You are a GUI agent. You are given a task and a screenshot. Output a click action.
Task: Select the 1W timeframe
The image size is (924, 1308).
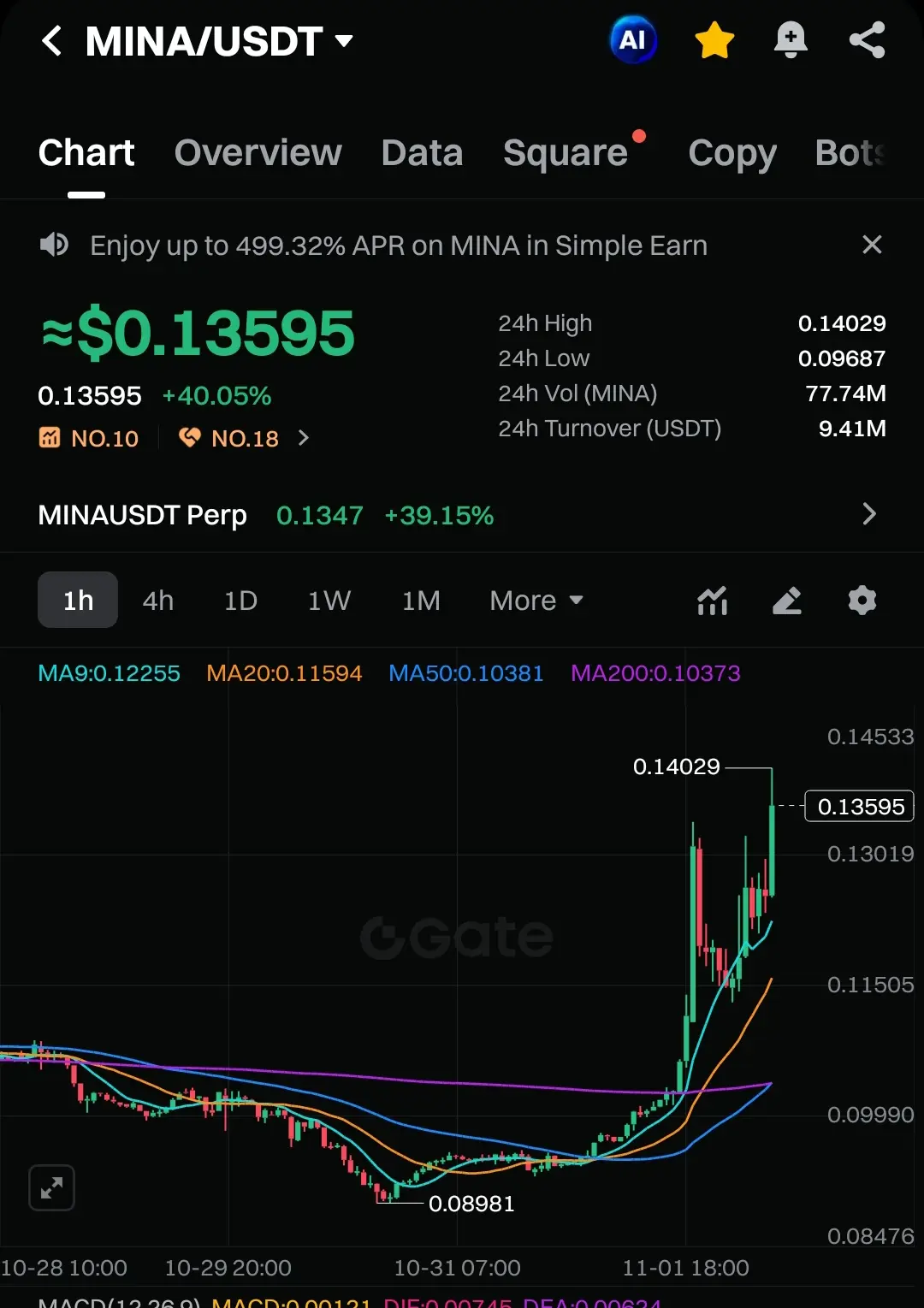[329, 600]
